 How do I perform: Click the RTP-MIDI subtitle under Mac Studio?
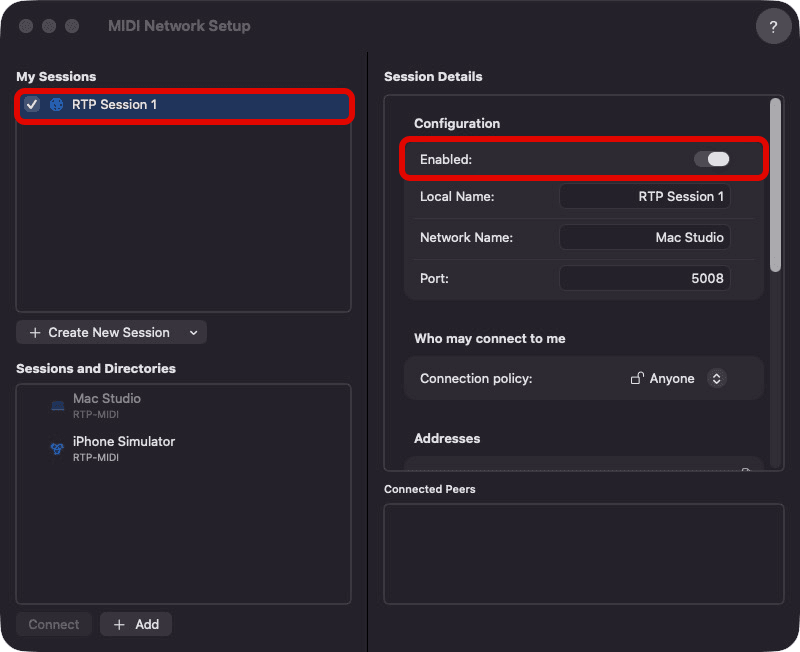[x=96, y=414]
